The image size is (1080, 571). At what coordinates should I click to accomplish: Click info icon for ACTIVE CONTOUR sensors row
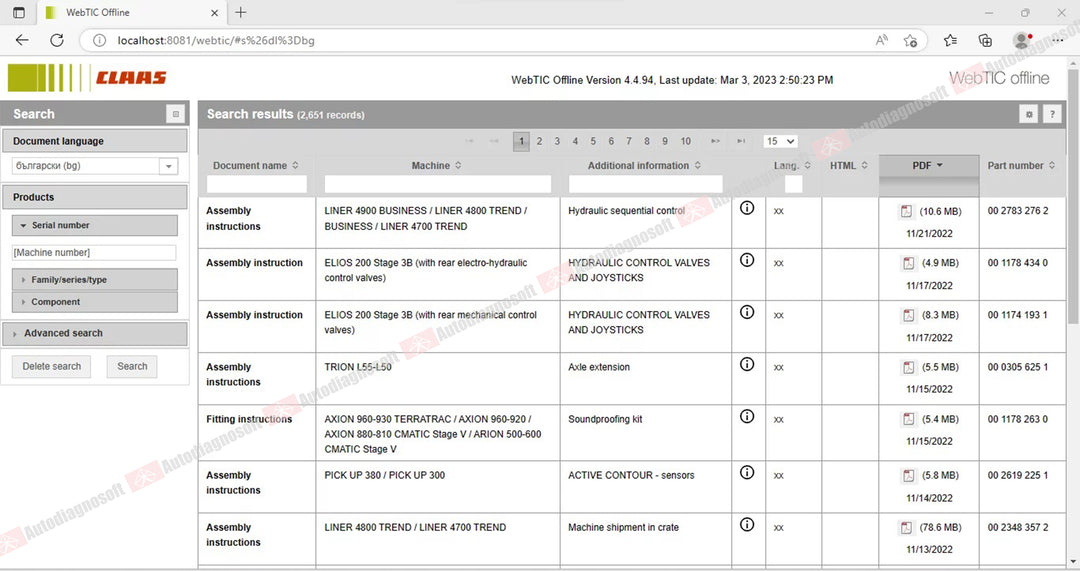point(747,473)
